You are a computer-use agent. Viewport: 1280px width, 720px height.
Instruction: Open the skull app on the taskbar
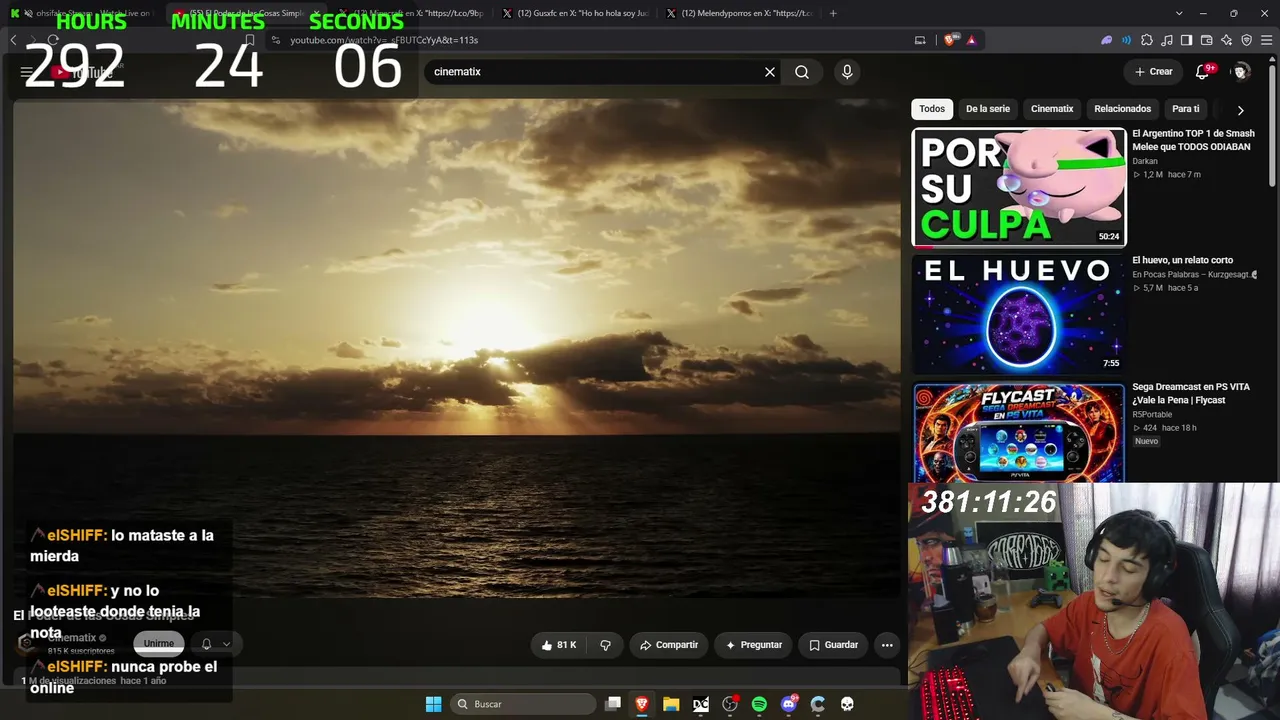(x=847, y=704)
